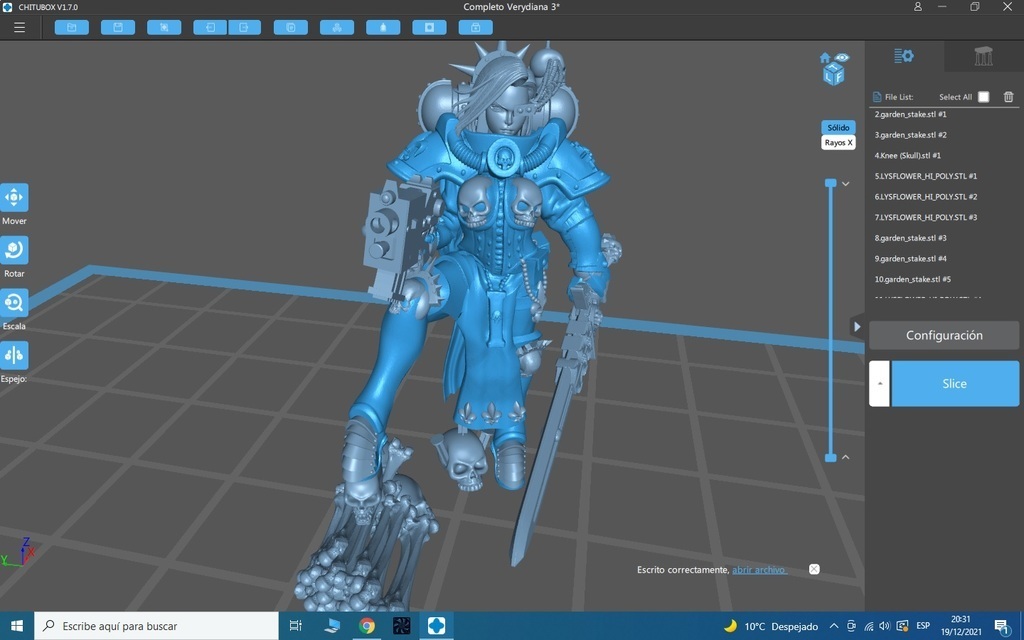Select the Mover tool
Viewport: 1024px width, 640px height.
pyautogui.click(x=14, y=197)
